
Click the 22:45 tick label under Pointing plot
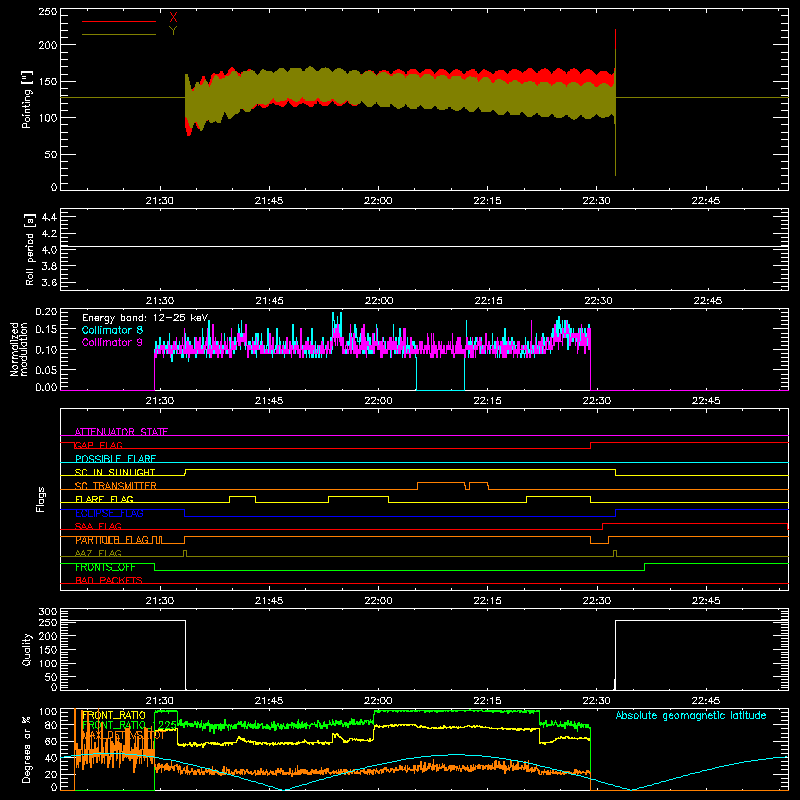pos(706,201)
